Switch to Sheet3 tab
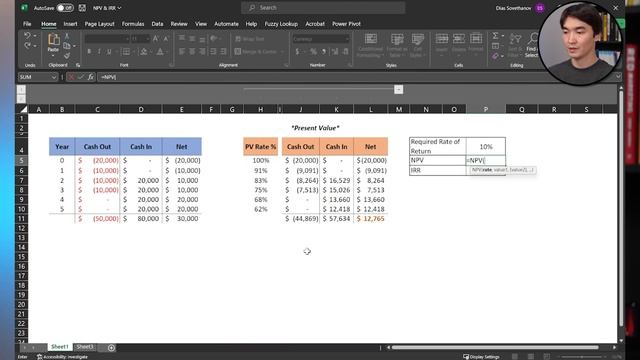The width and height of the screenshot is (640, 360). pyautogui.click(x=85, y=347)
